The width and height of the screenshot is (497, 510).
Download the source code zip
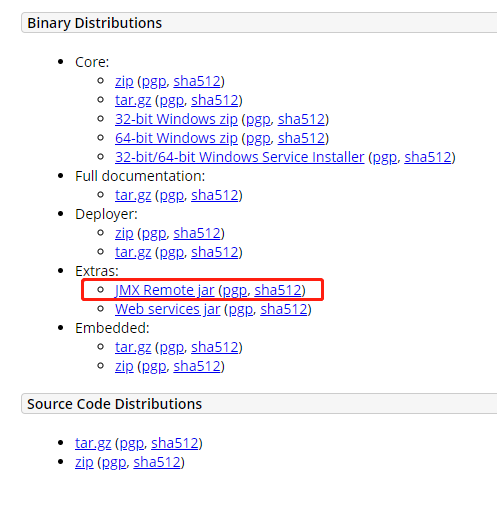84,462
